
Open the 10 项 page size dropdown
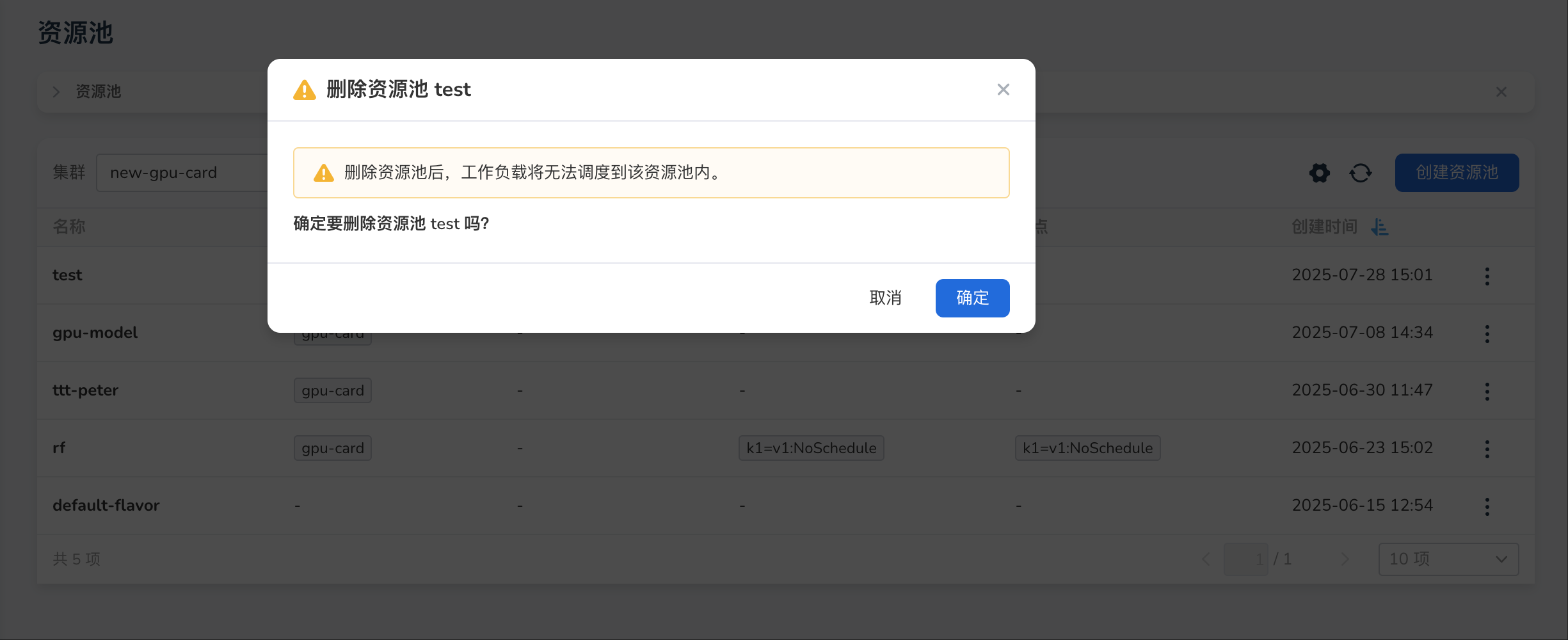pos(1448,559)
